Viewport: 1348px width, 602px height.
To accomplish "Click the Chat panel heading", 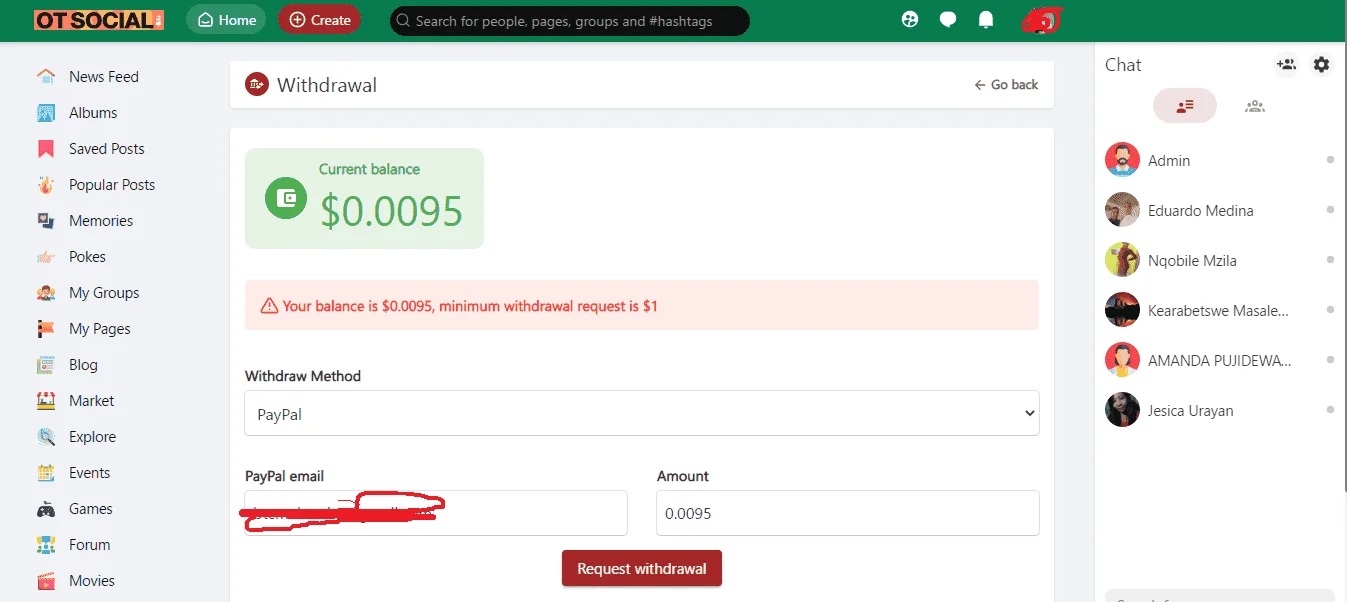I will tap(1123, 65).
